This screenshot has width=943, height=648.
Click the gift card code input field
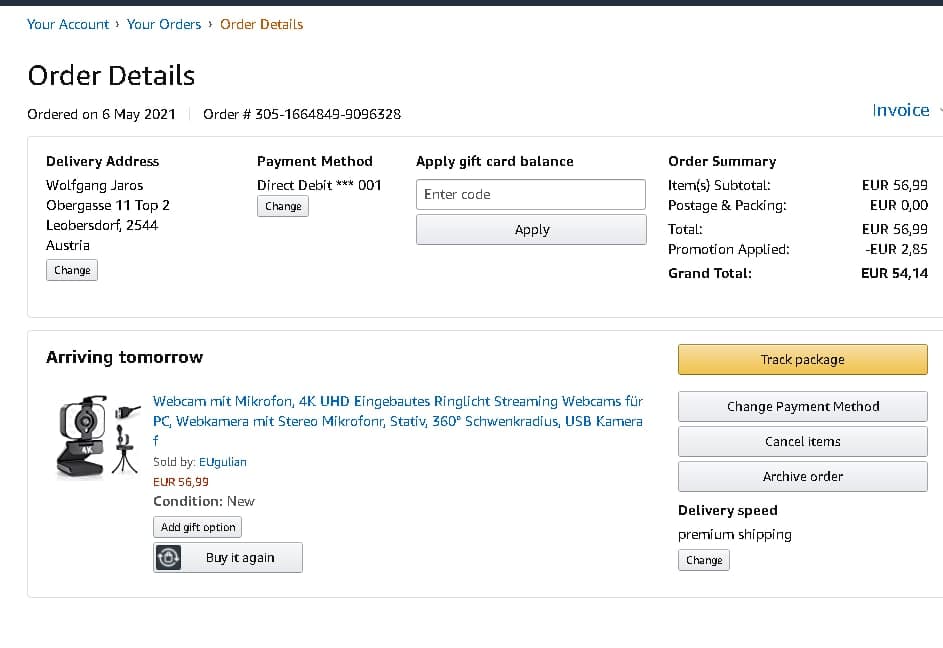coord(531,194)
